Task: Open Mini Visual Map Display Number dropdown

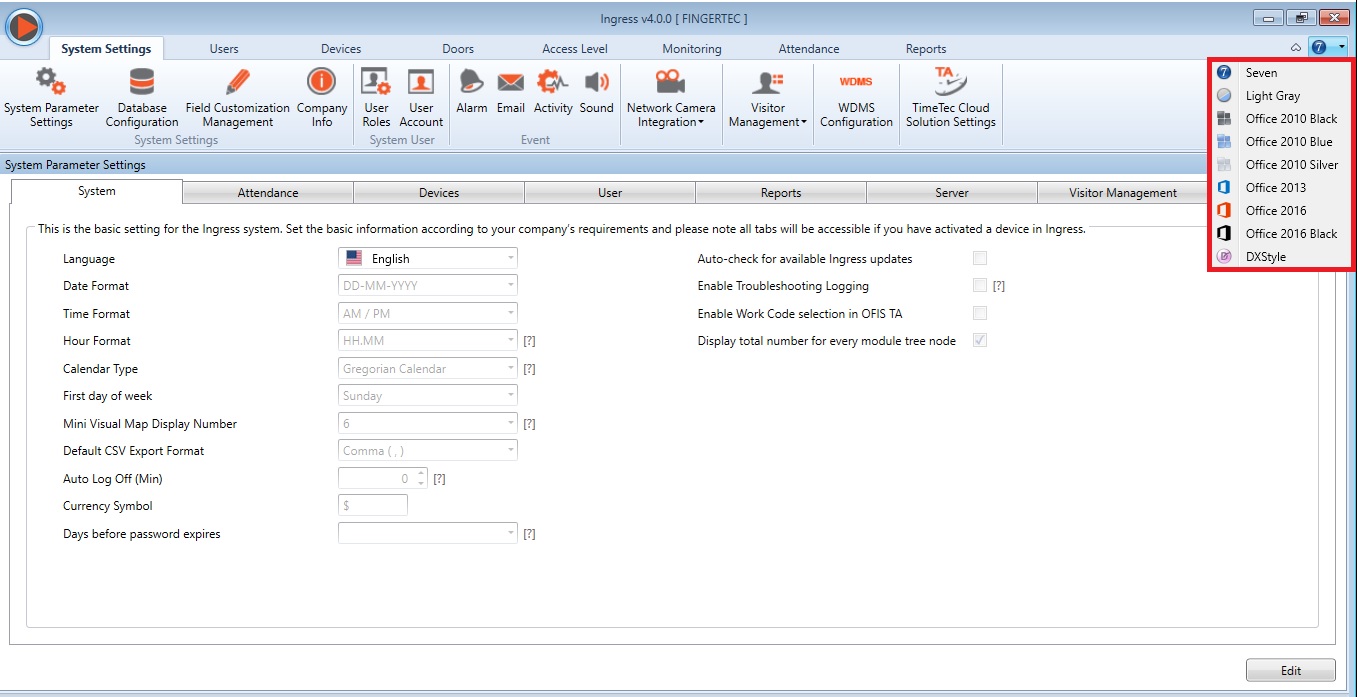Action: (428, 423)
